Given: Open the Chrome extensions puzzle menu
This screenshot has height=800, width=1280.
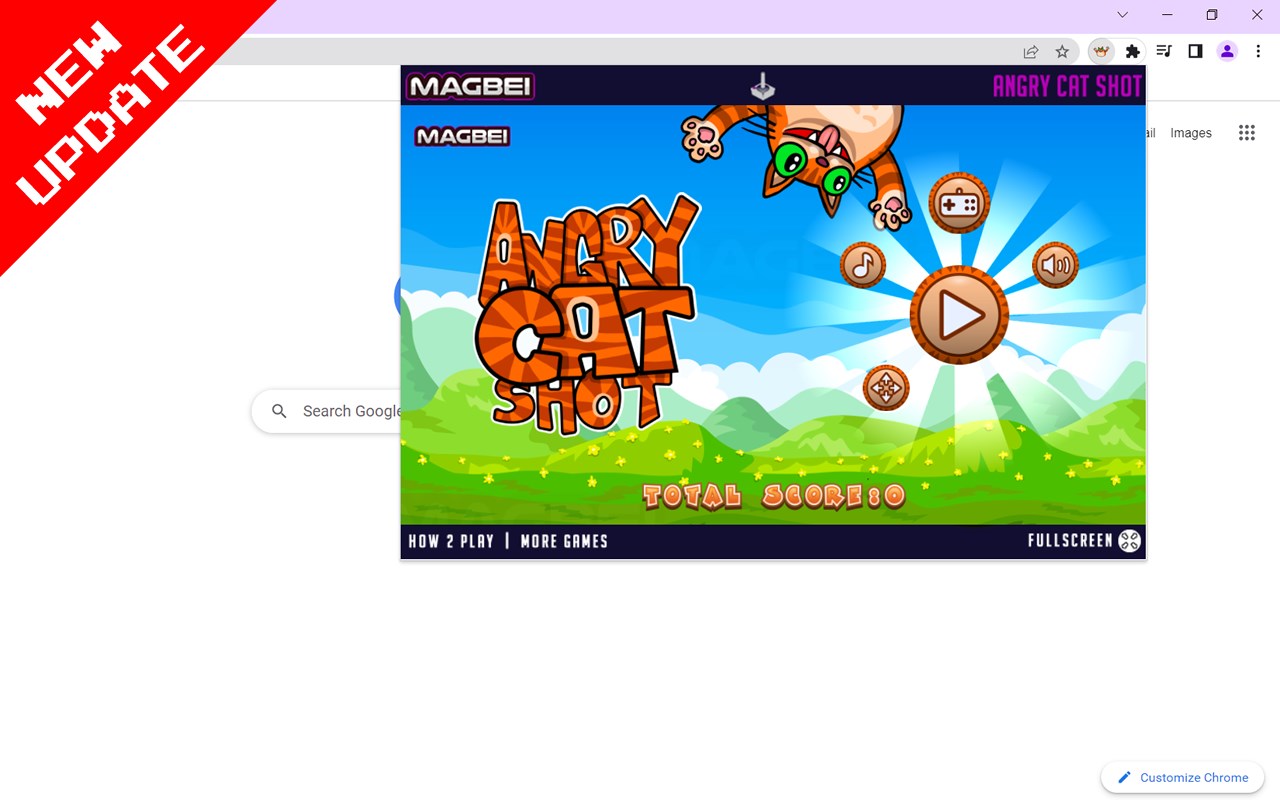Looking at the screenshot, I should point(1133,51).
